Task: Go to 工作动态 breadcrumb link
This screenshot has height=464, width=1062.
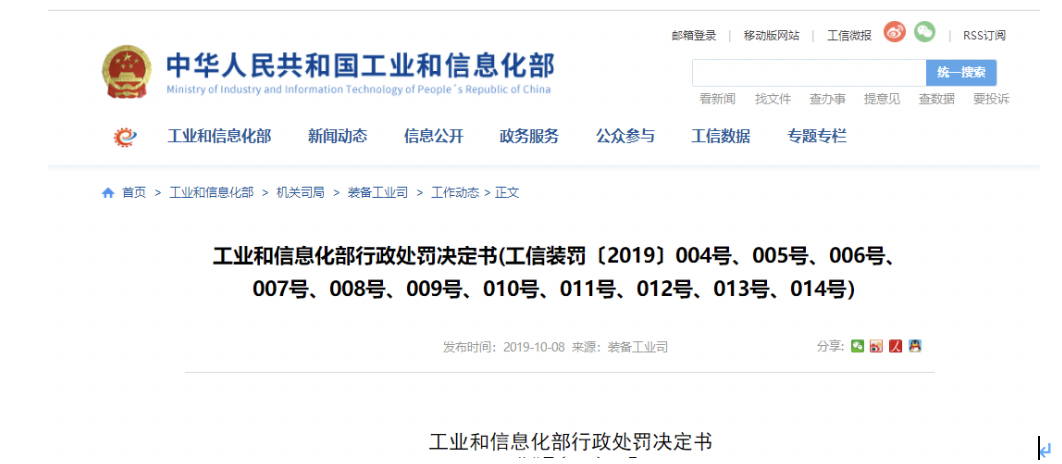Action: (x=455, y=193)
